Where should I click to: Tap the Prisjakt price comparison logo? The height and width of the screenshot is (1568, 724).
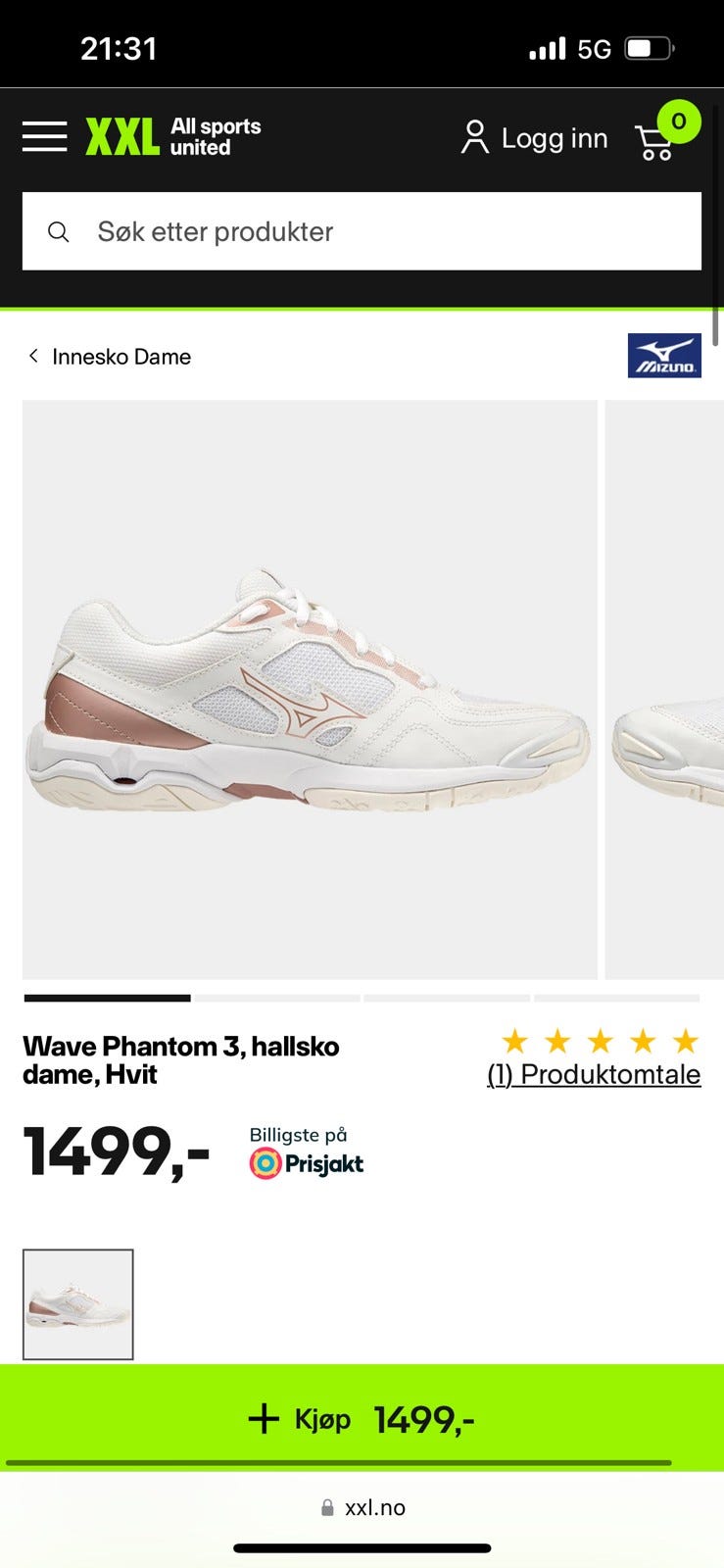pos(307,1163)
